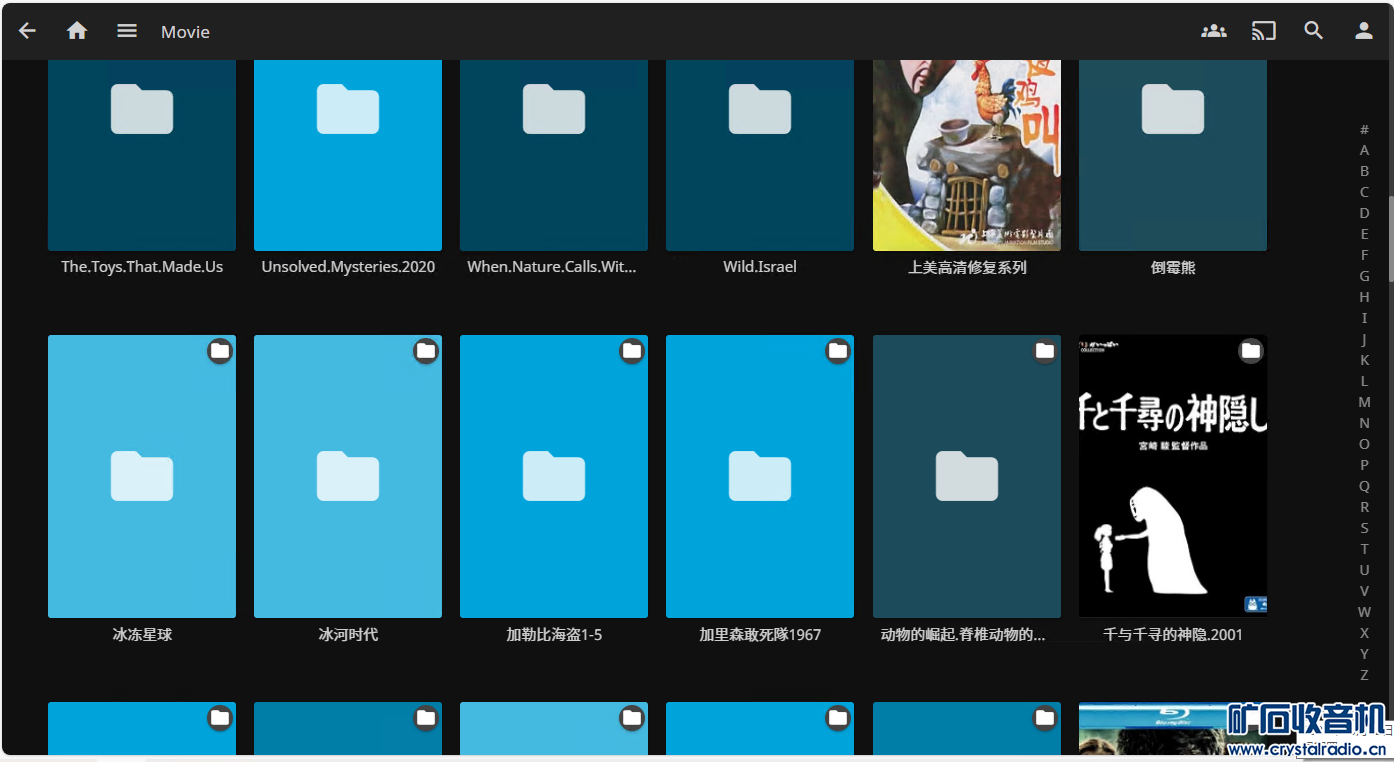Click the title 倒霉熊
The width and height of the screenshot is (1394, 762).
[1173, 268]
